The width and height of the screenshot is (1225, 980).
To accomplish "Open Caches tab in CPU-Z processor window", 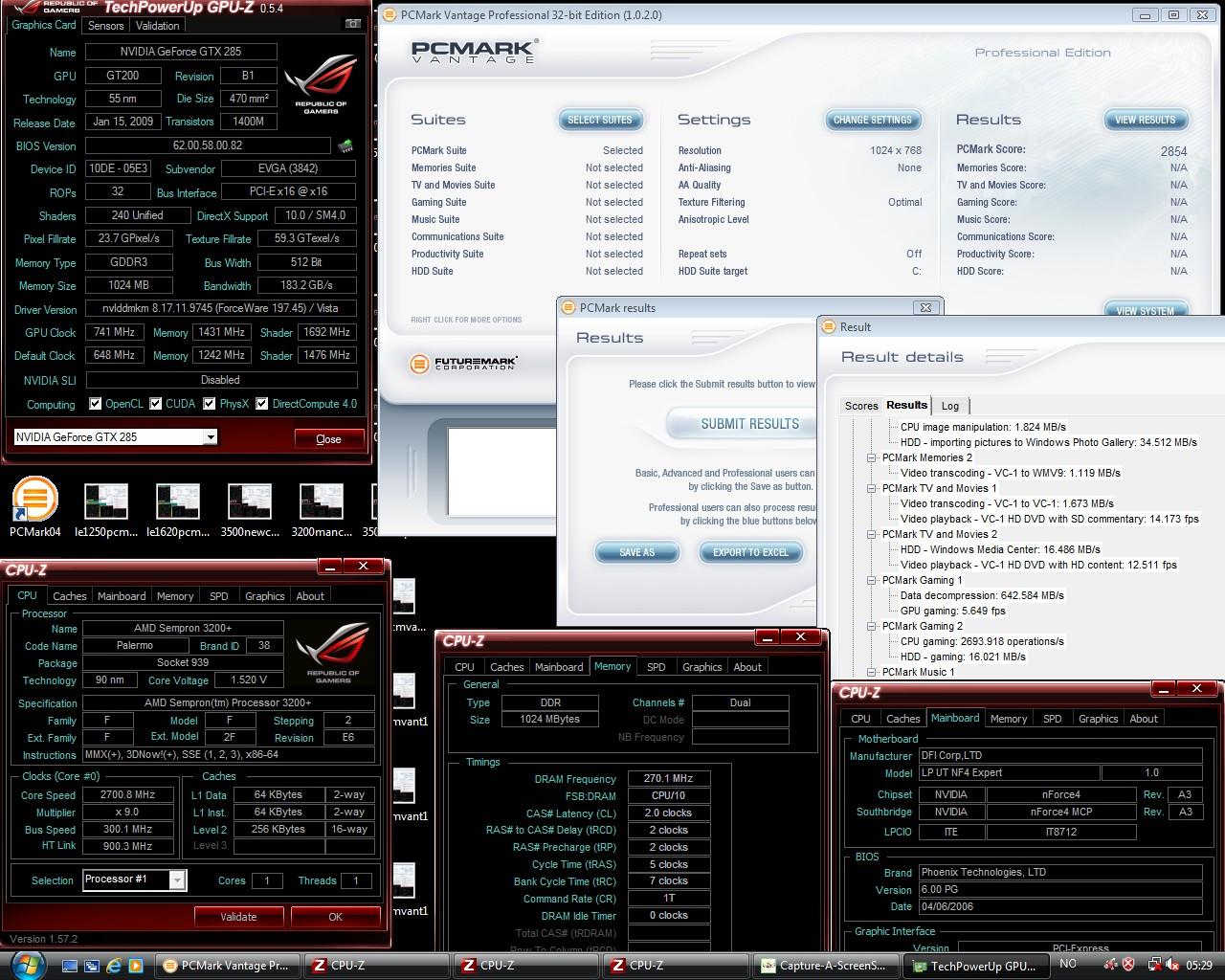I will coord(70,596).
